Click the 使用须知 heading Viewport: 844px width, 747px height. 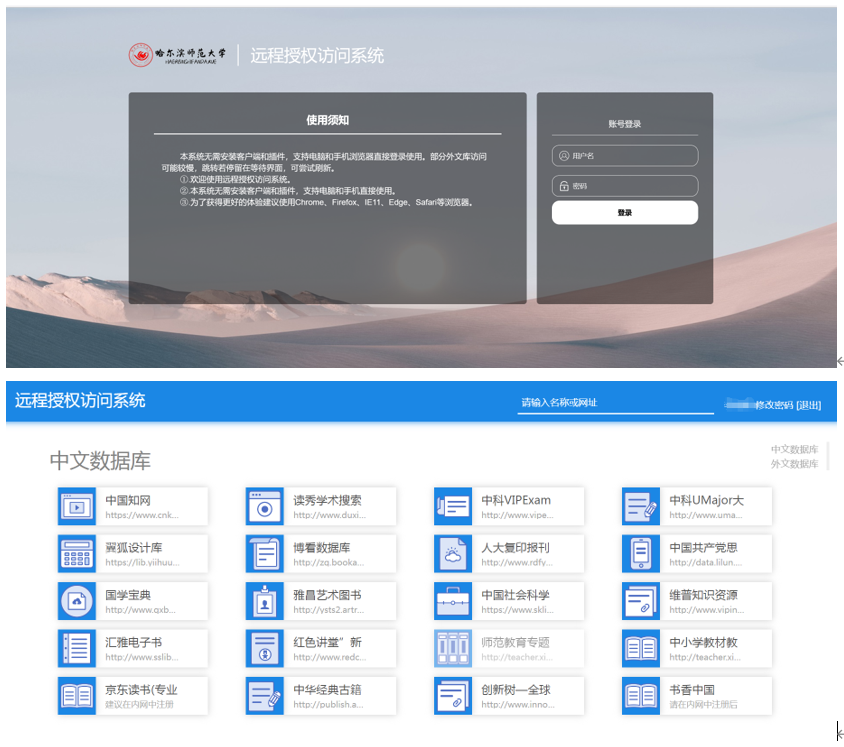tap(328, 120)
